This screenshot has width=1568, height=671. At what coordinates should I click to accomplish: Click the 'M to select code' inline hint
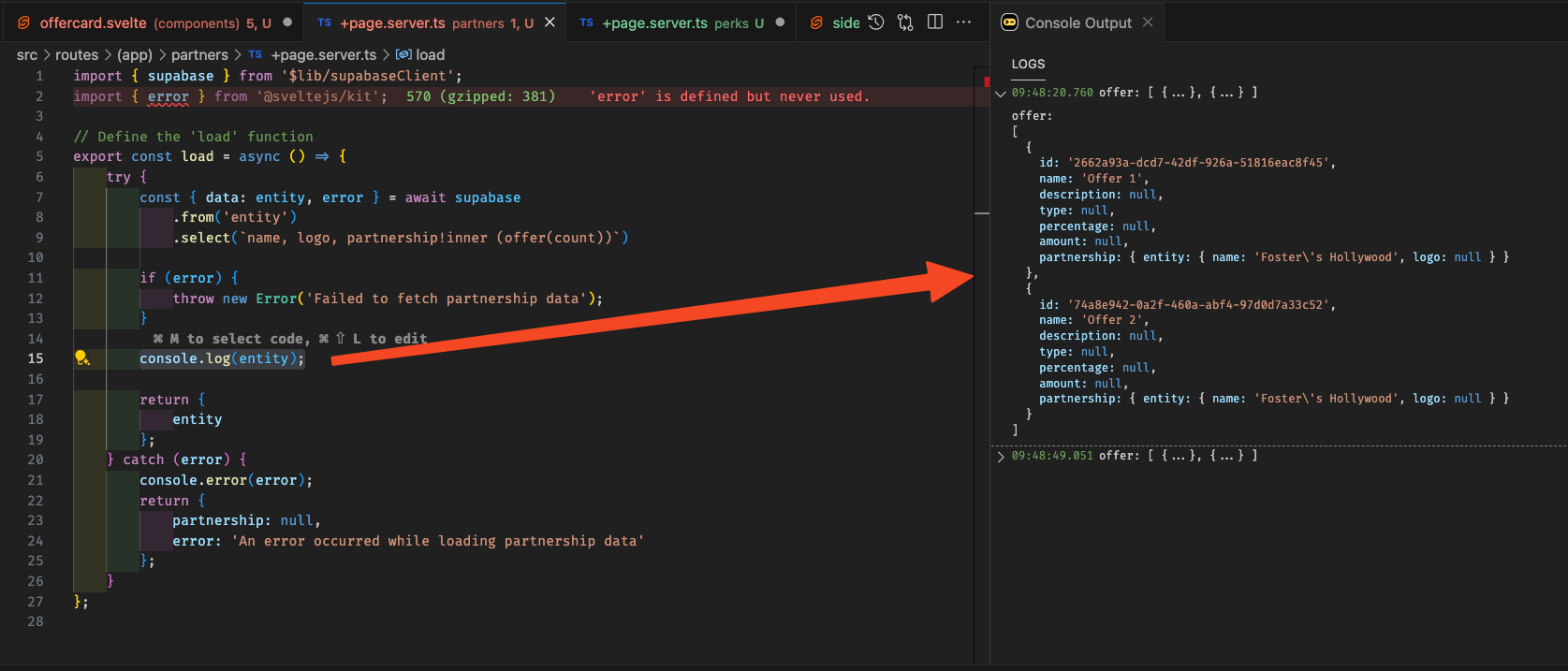290,339
